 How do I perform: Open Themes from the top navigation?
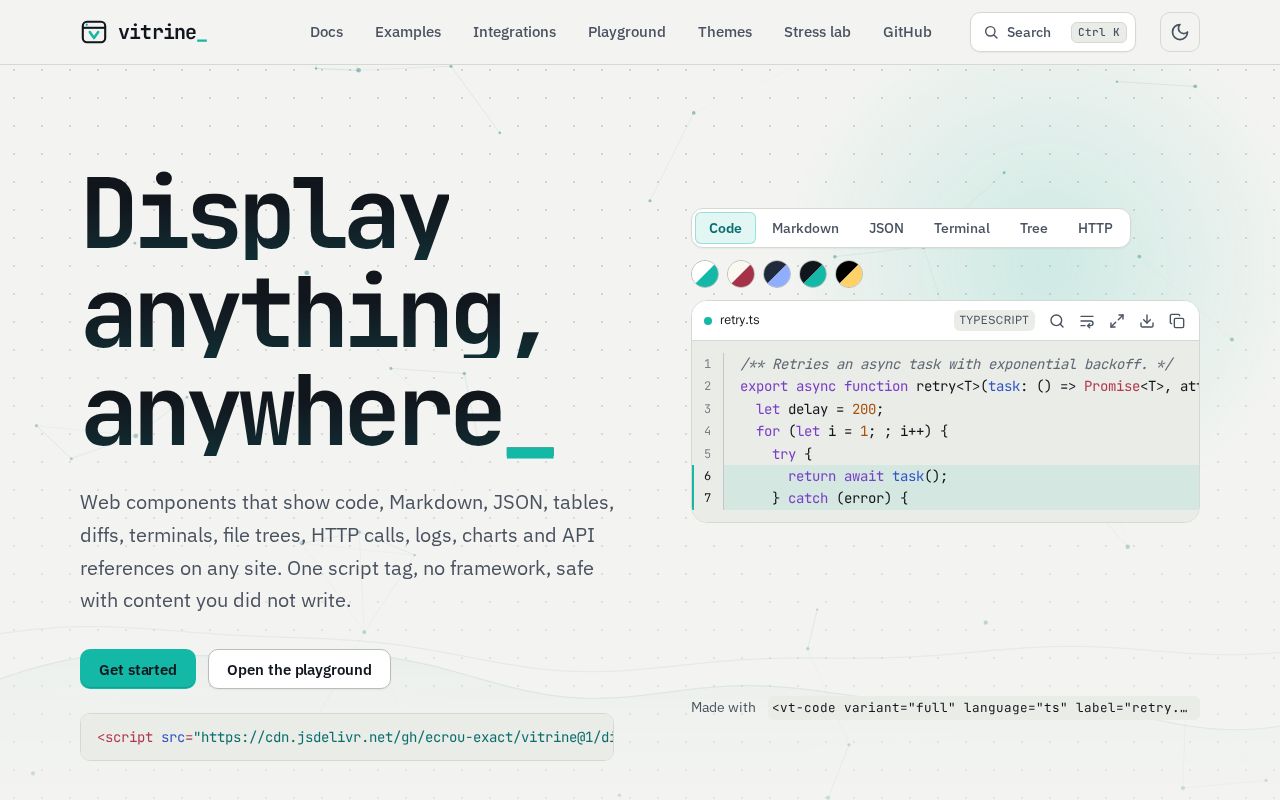(x=725, y=32)
